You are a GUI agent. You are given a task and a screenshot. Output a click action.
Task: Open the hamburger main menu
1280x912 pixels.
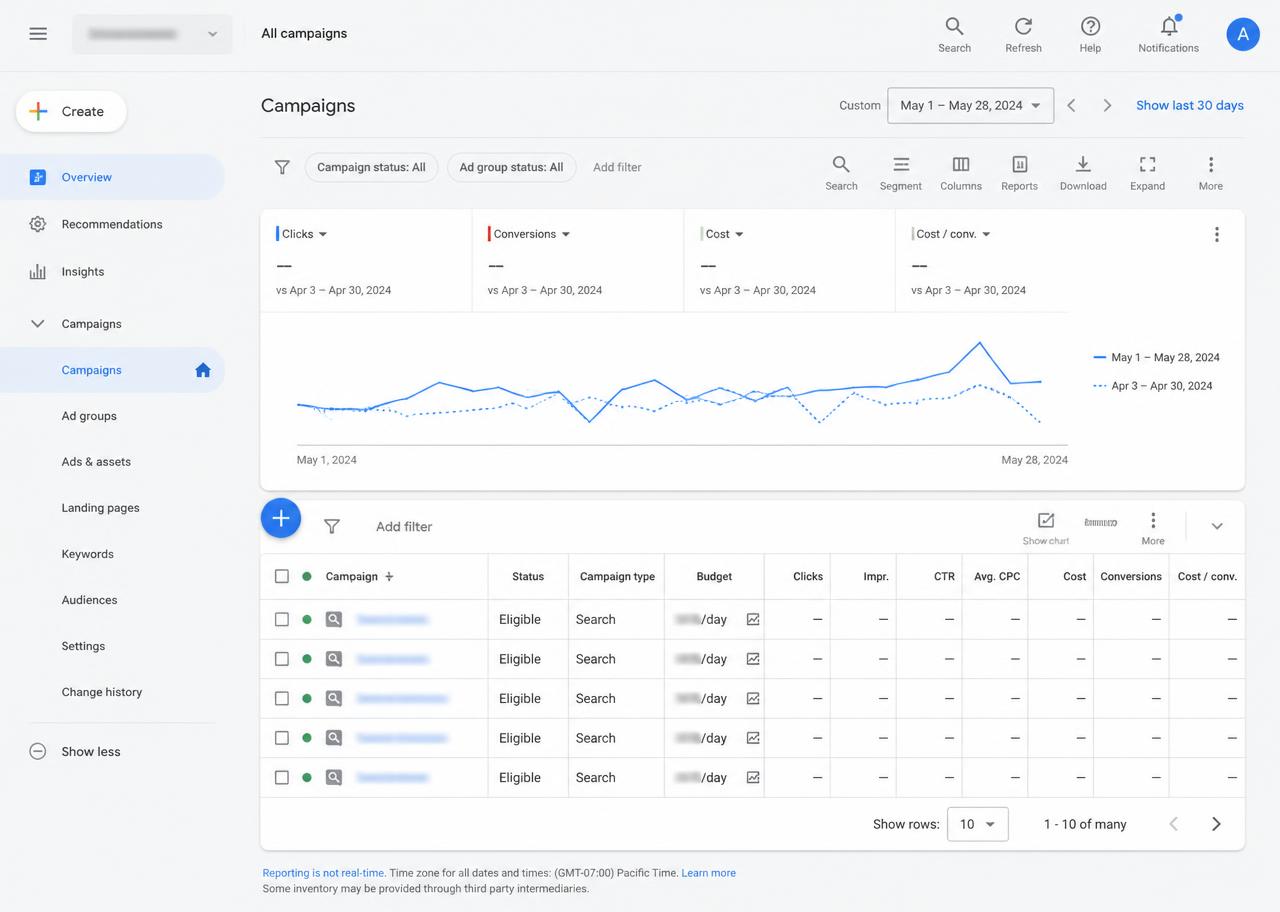coord(38,33)
